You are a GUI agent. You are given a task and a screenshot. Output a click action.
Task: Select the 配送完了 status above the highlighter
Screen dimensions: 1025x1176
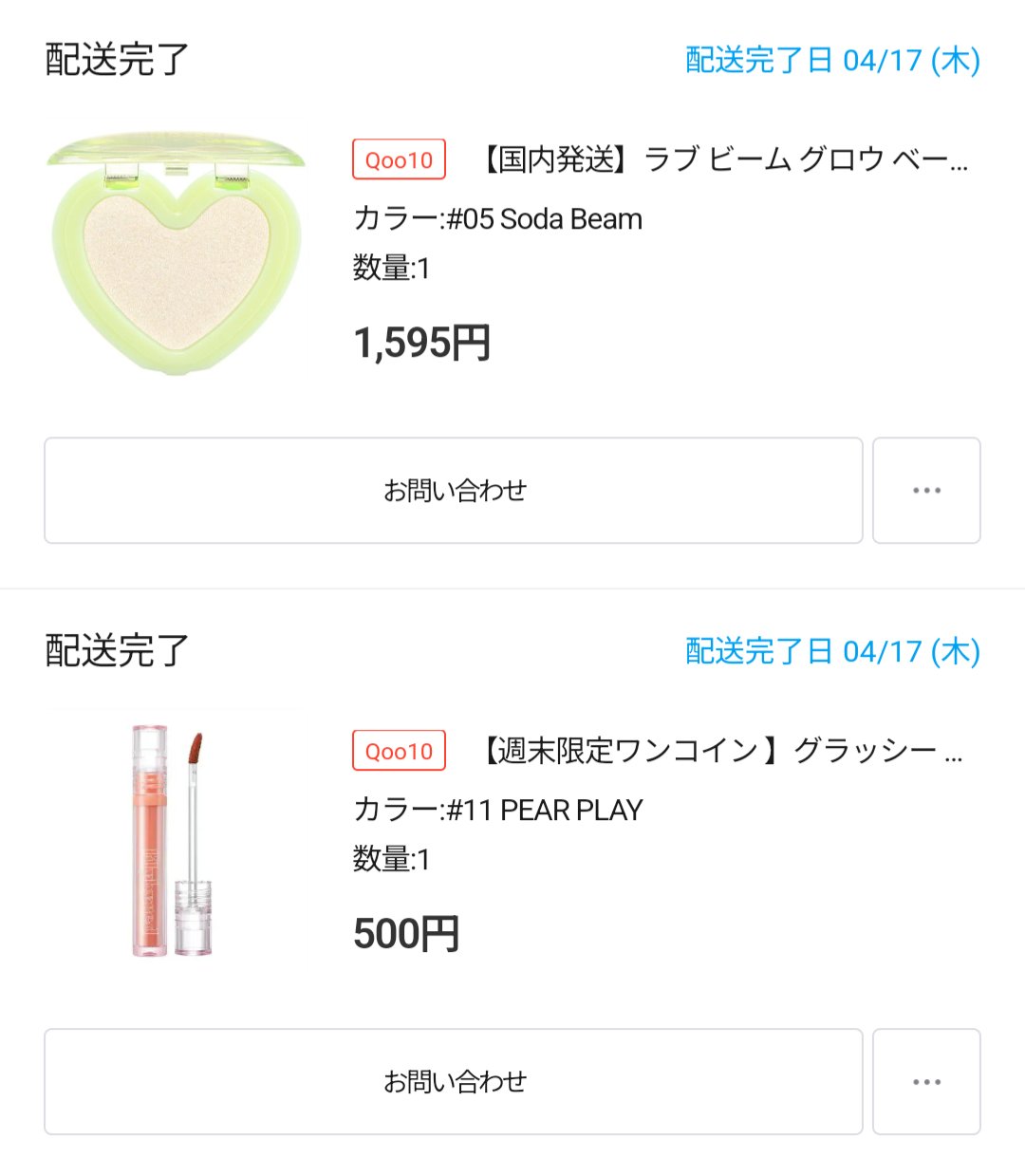[x=117, y=61]
